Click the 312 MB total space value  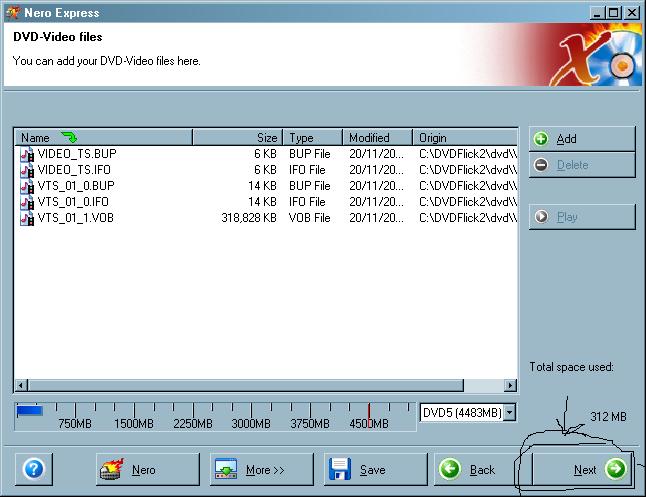pyautogui.click(x=608, y=417)
